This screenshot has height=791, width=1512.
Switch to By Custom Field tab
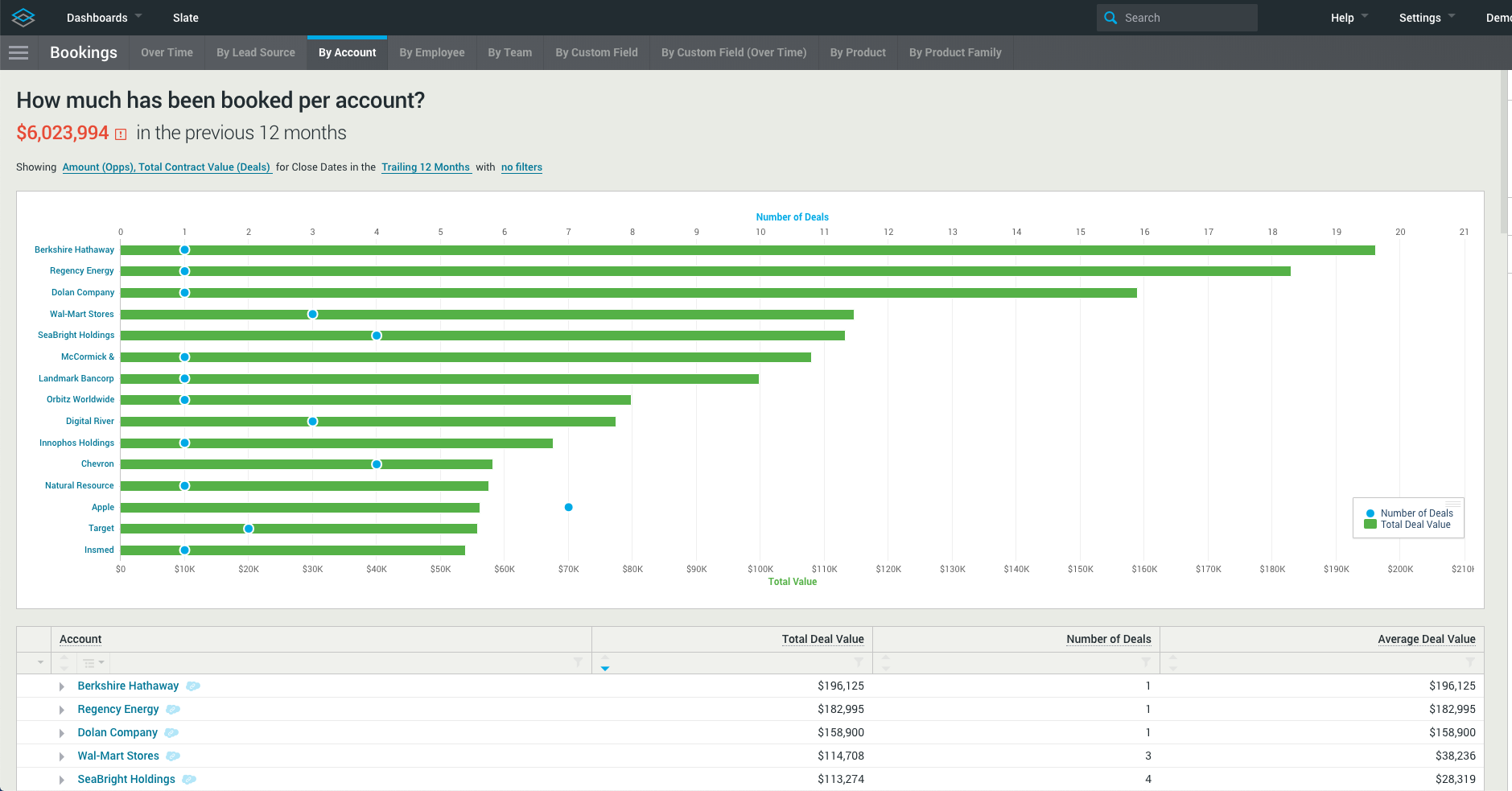[x=596, y=52]
